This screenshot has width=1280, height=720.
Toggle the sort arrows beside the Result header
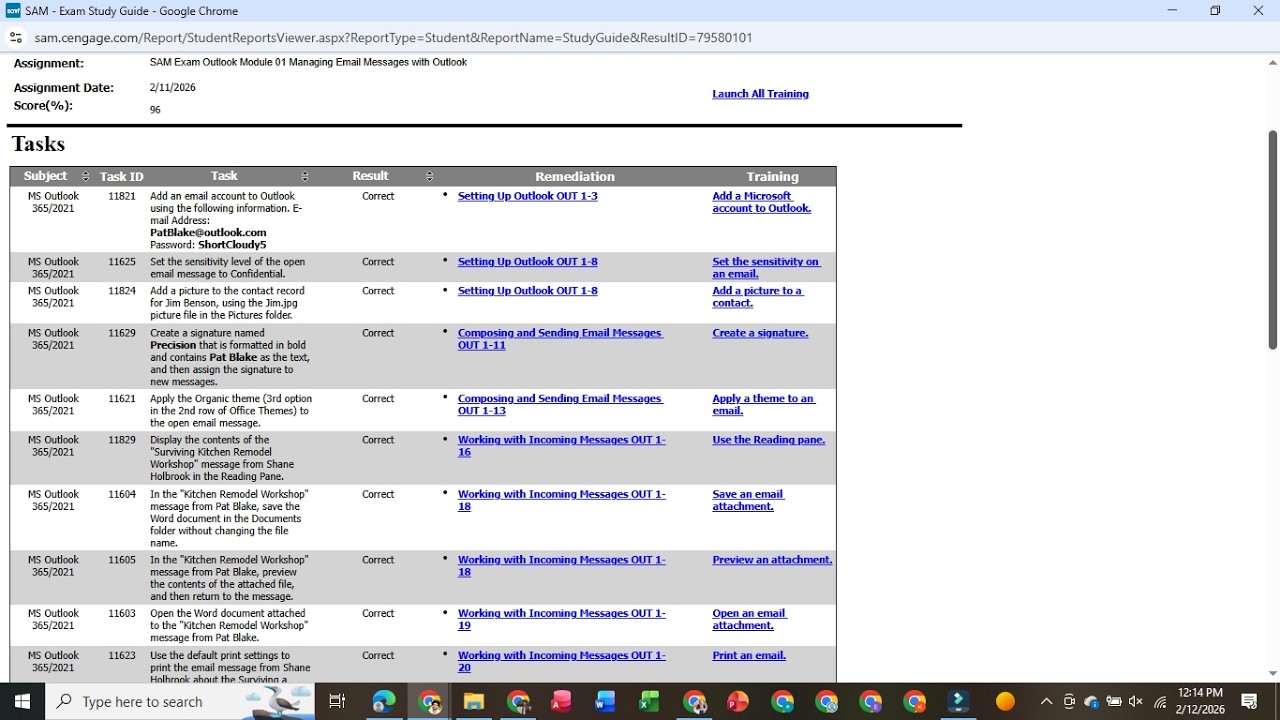tap(429, 176)
